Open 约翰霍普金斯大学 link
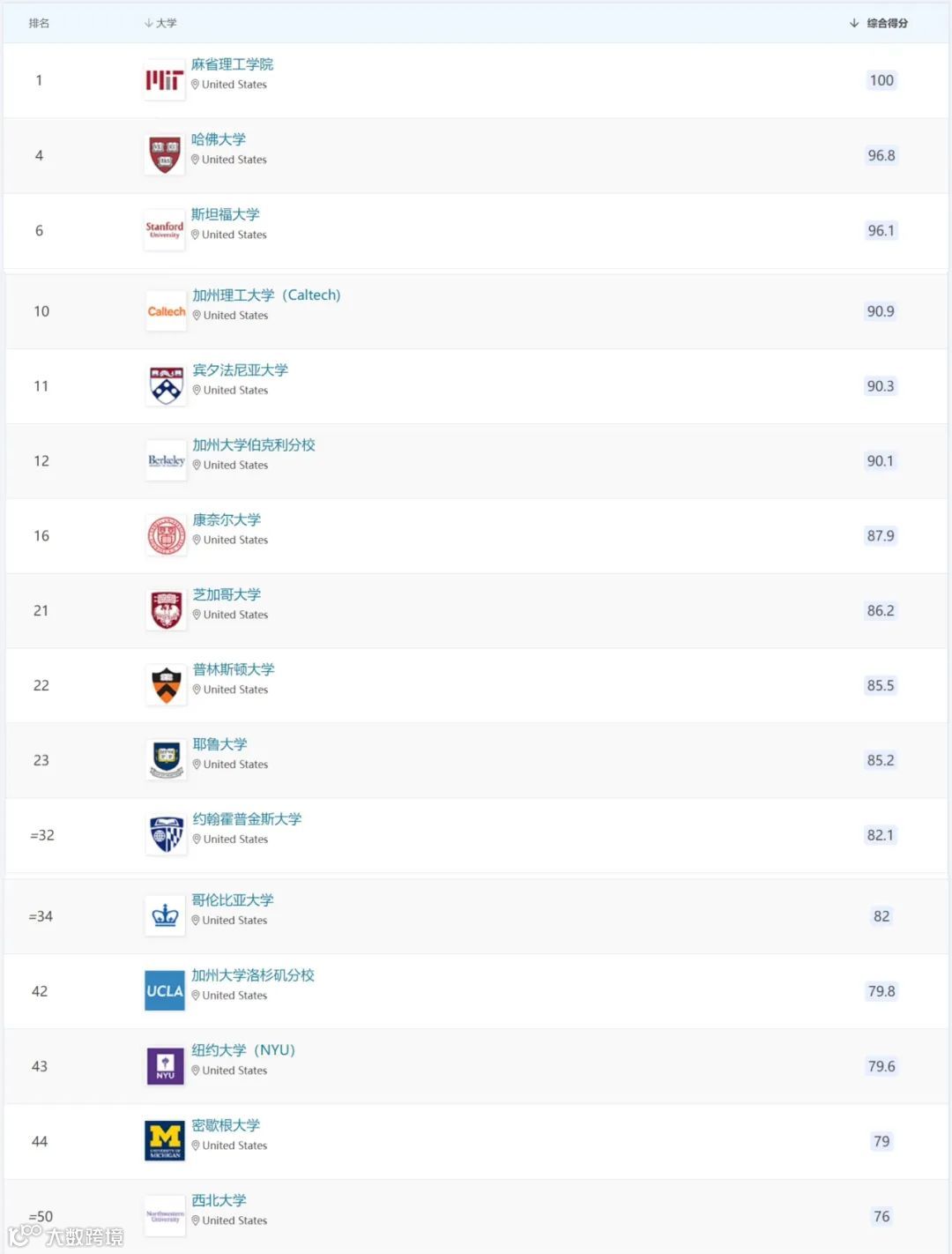 (x=247, y=819)
